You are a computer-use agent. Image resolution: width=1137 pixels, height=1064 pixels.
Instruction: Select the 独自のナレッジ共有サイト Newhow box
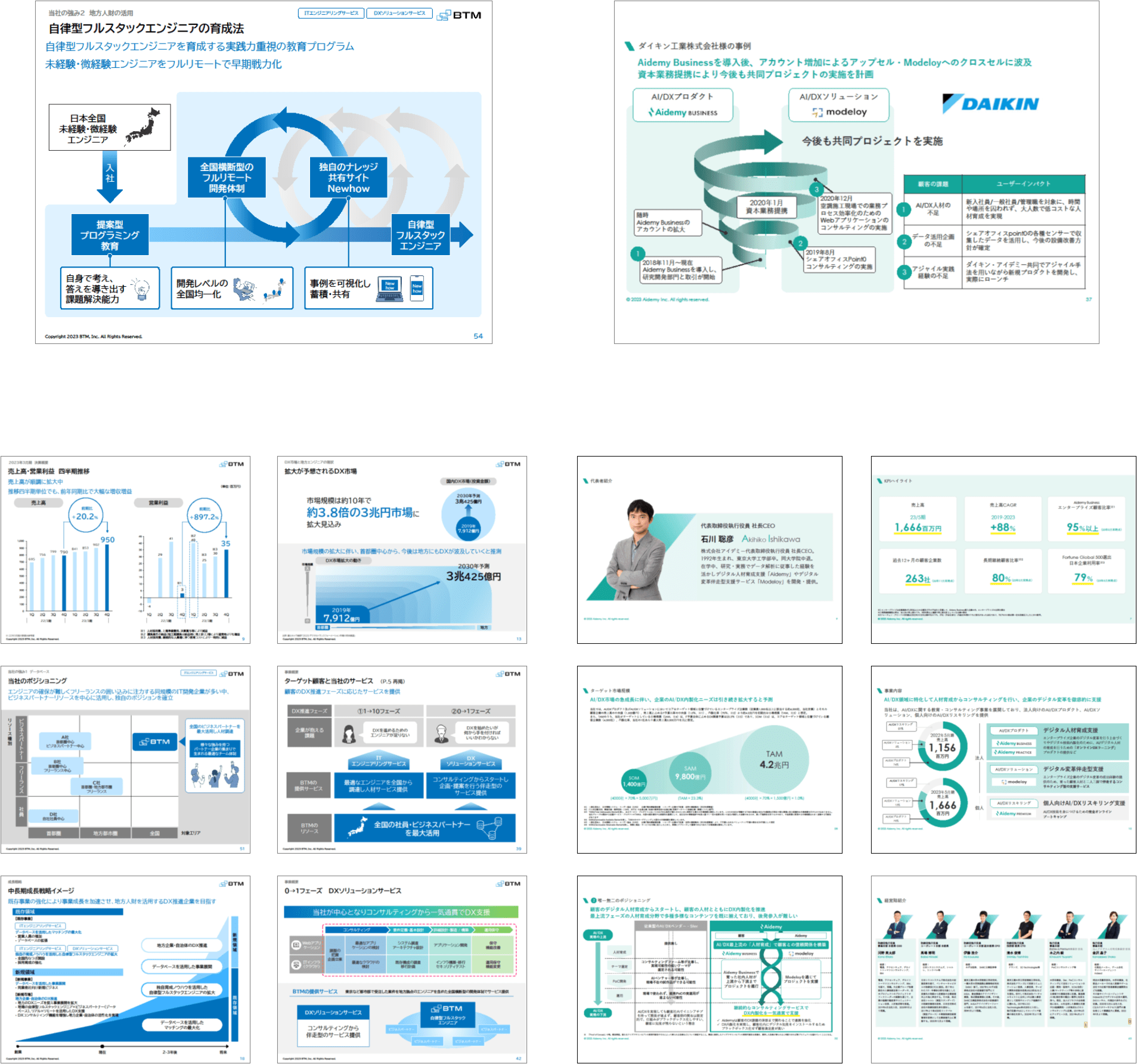tap(348, 177)
